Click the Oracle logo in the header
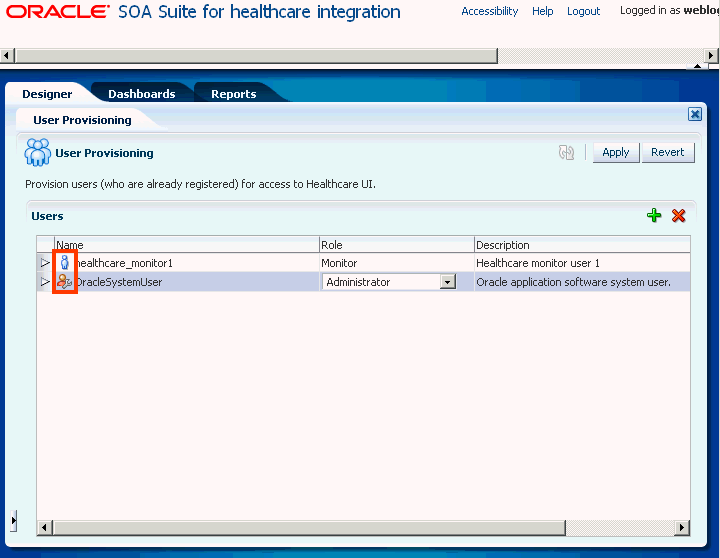Image resolution: width=720 pixels, height=558 pixels. click(58, 11)
